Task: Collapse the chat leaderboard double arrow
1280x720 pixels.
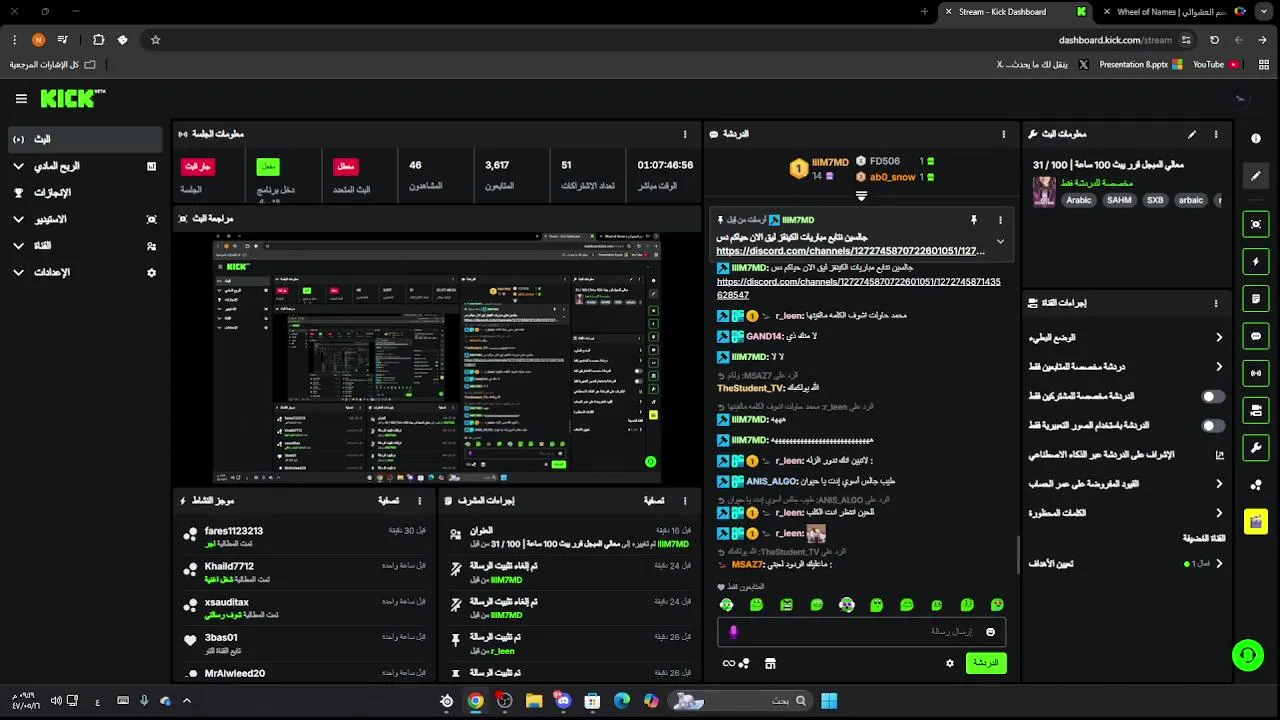Action: coord(861,196)
